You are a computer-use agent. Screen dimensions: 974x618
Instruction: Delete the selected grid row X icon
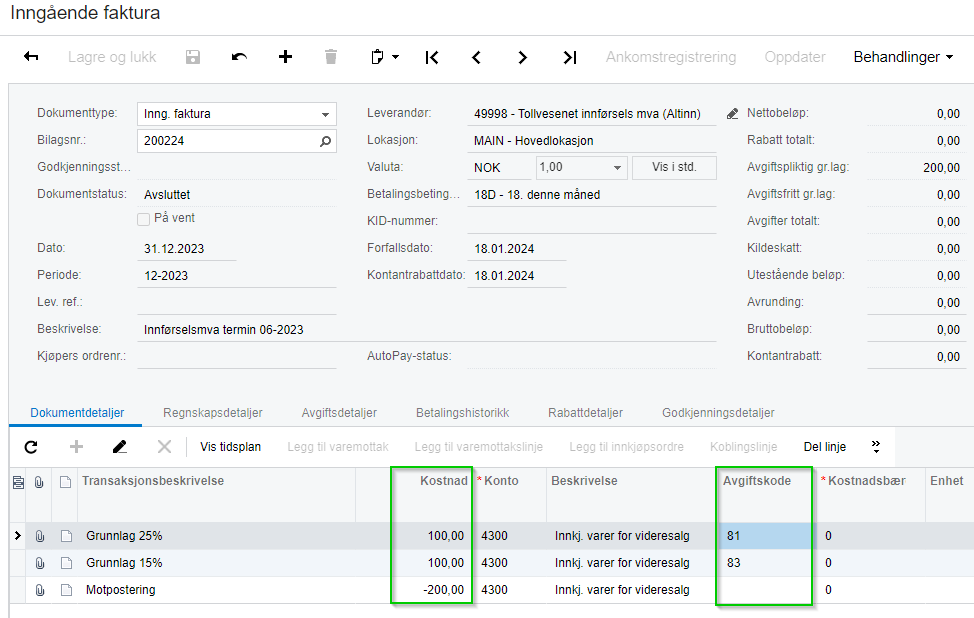[165, 447]
